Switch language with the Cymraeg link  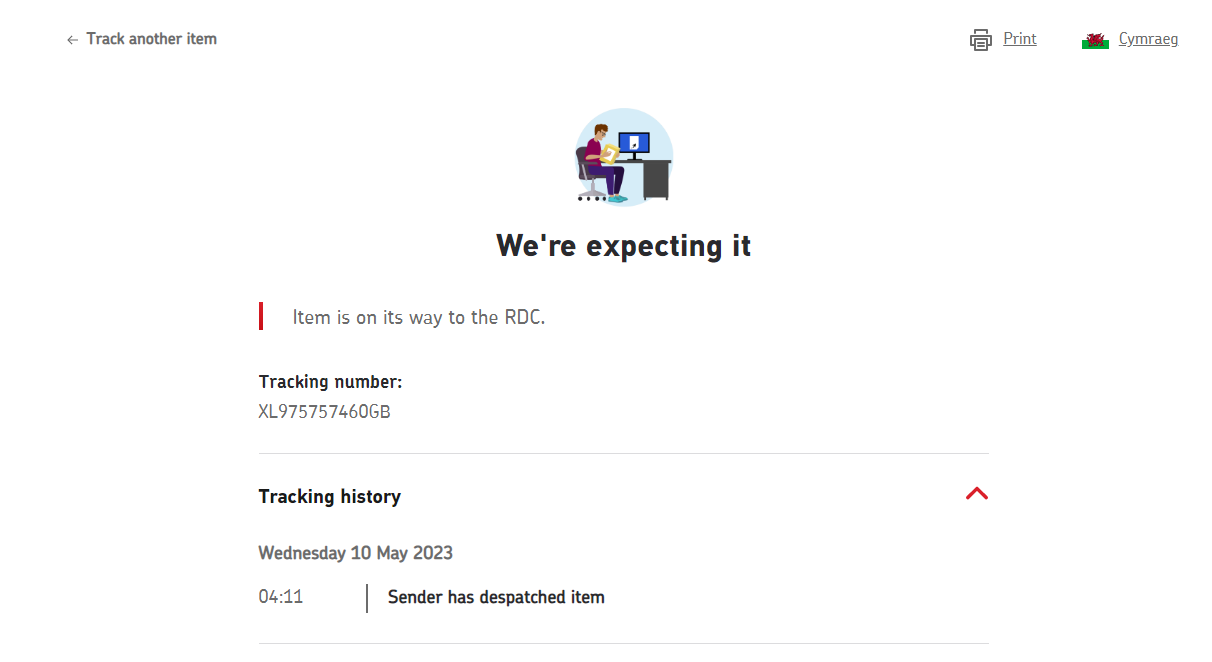(x=1148, y=39)
